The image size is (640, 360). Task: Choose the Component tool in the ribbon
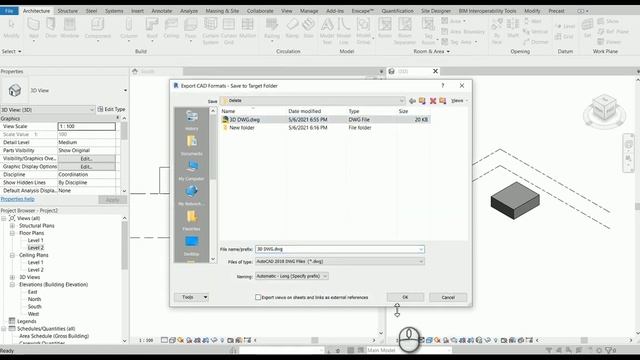tap(98, 28)
